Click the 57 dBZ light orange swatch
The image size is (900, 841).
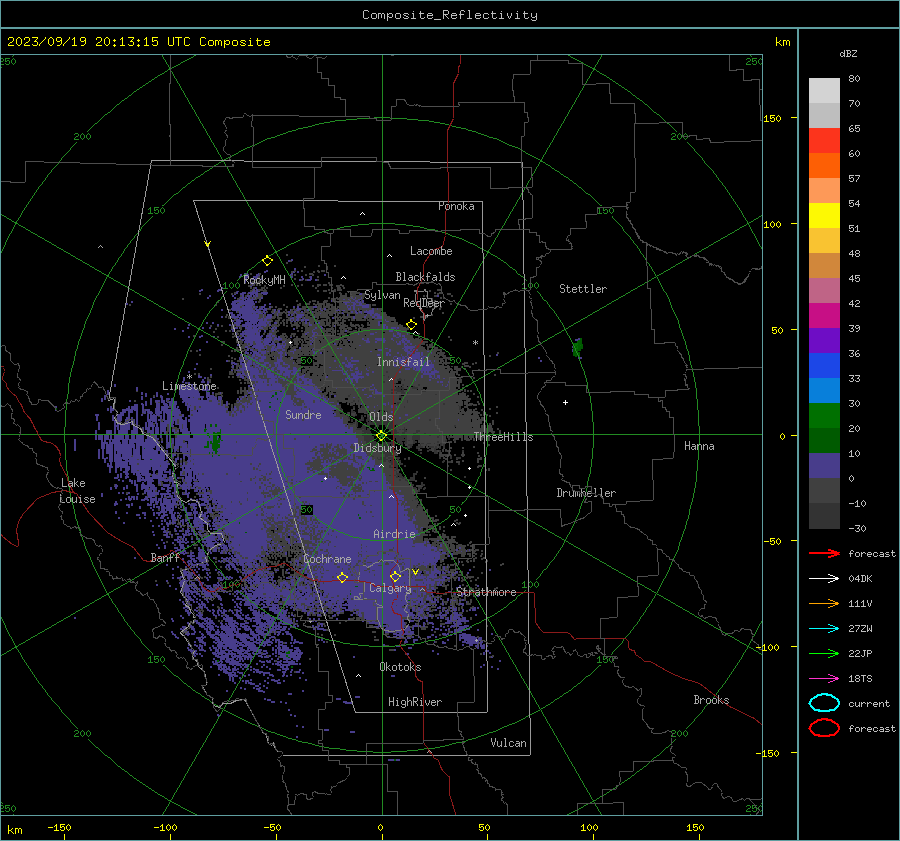(824, 191)
